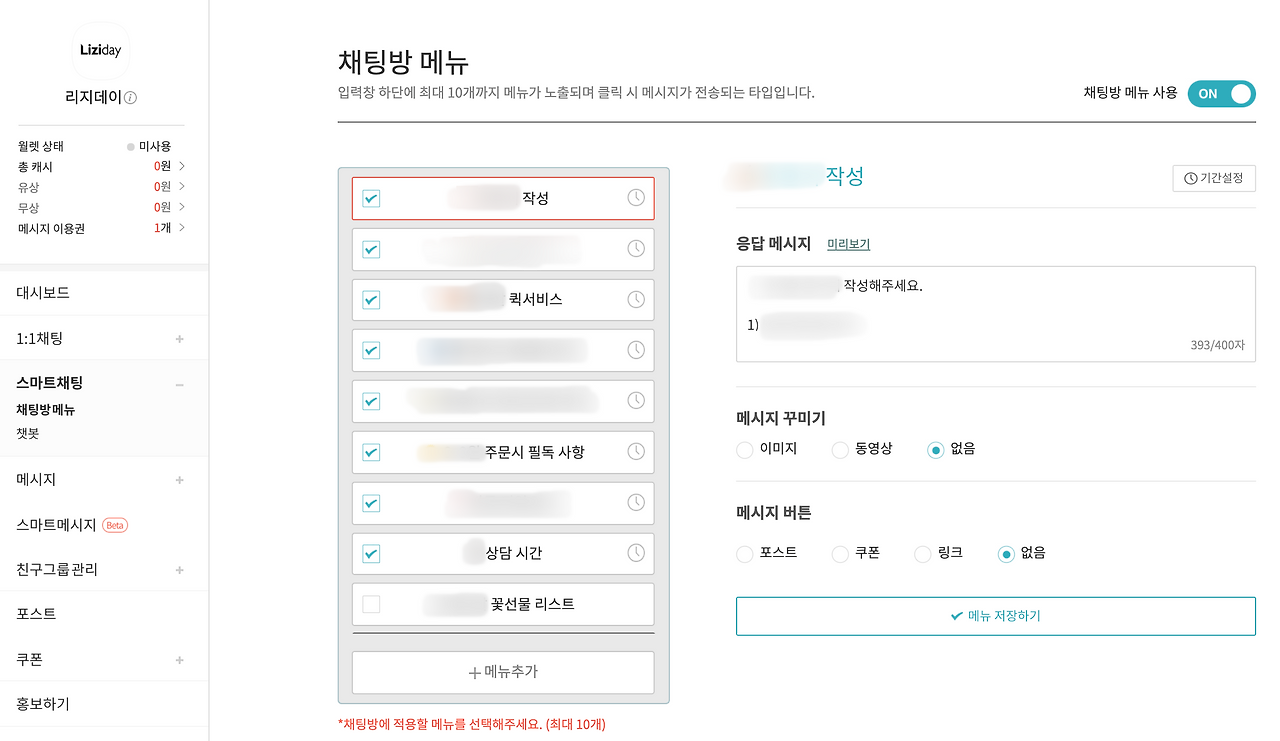Click inside the 응답 메시지 text area
Image resolution: width=1280 pixels, height=741 pixels.
(x=995, y=310)
